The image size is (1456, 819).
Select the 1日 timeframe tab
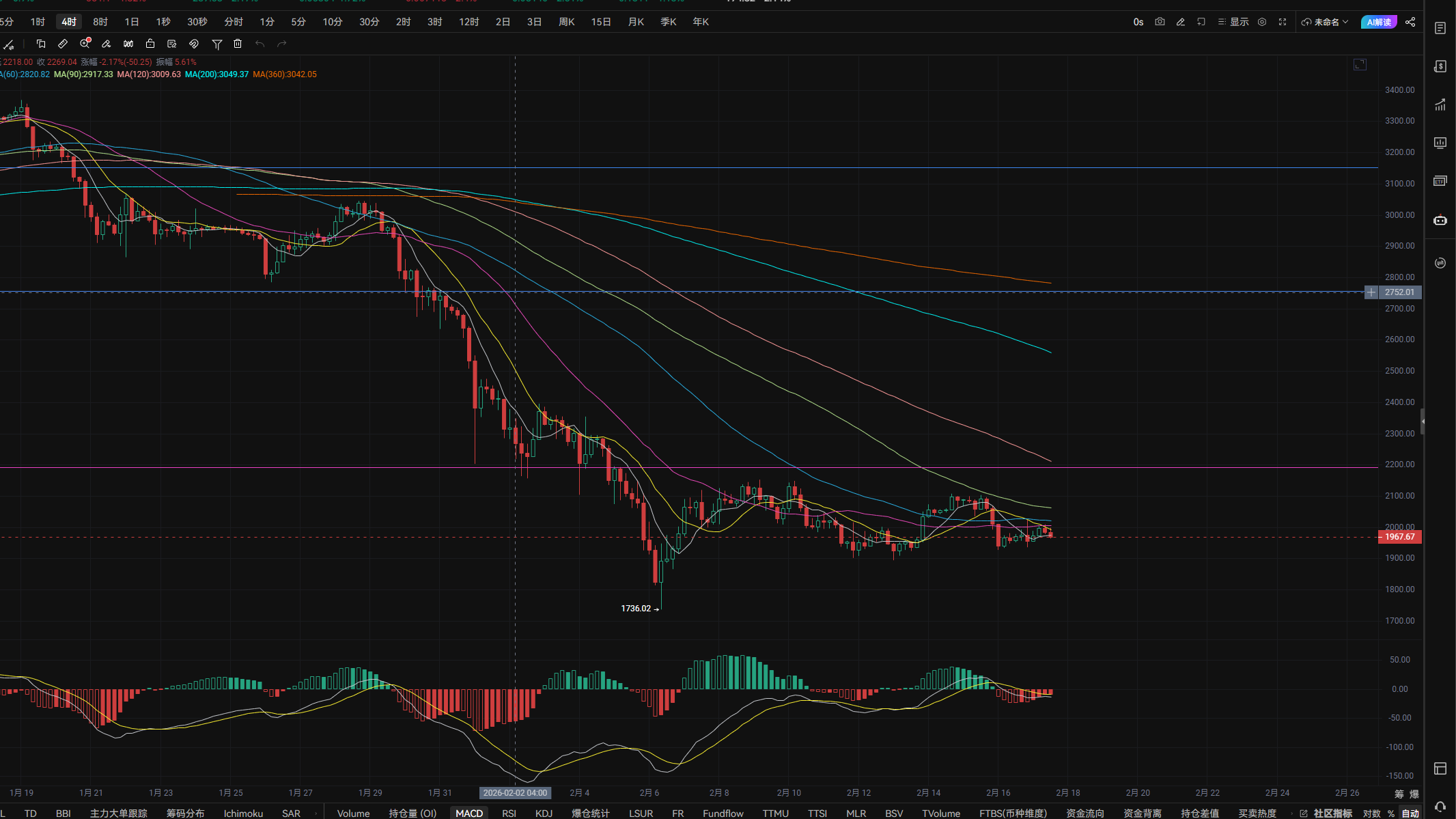coord(132,22)
